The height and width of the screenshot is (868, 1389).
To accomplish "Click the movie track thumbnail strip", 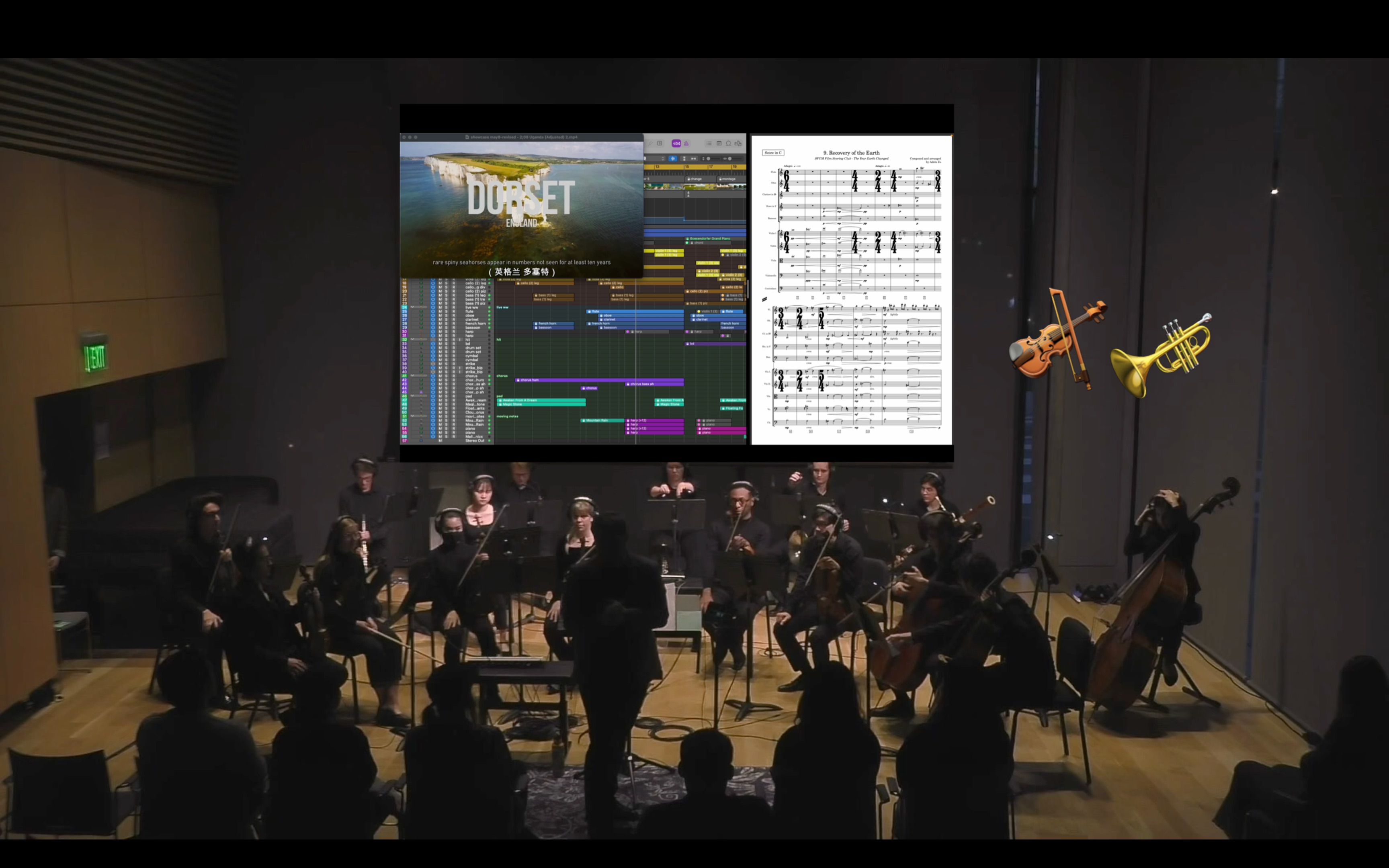I will (694, 186).
